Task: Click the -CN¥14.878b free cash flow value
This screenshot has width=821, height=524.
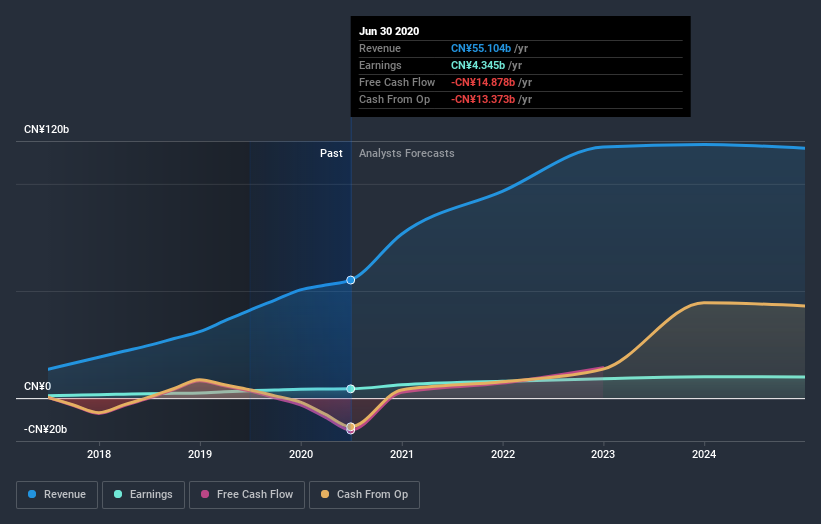Action: pyautogui.click(x=483, y=82)
